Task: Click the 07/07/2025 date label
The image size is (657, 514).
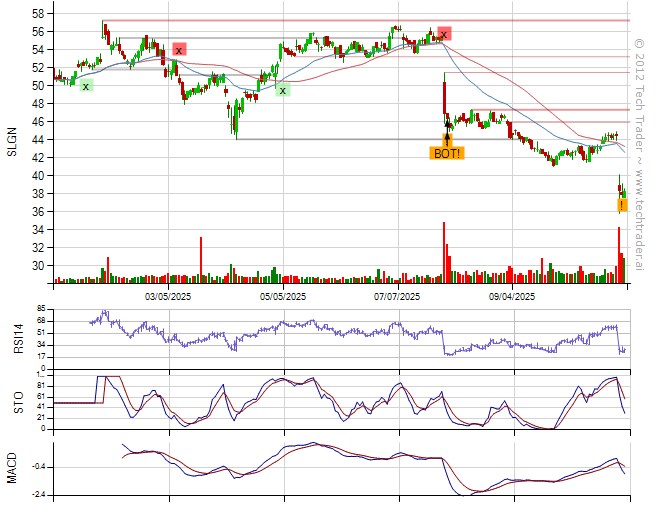Action: pyautogui.click(x=398, y=297)
